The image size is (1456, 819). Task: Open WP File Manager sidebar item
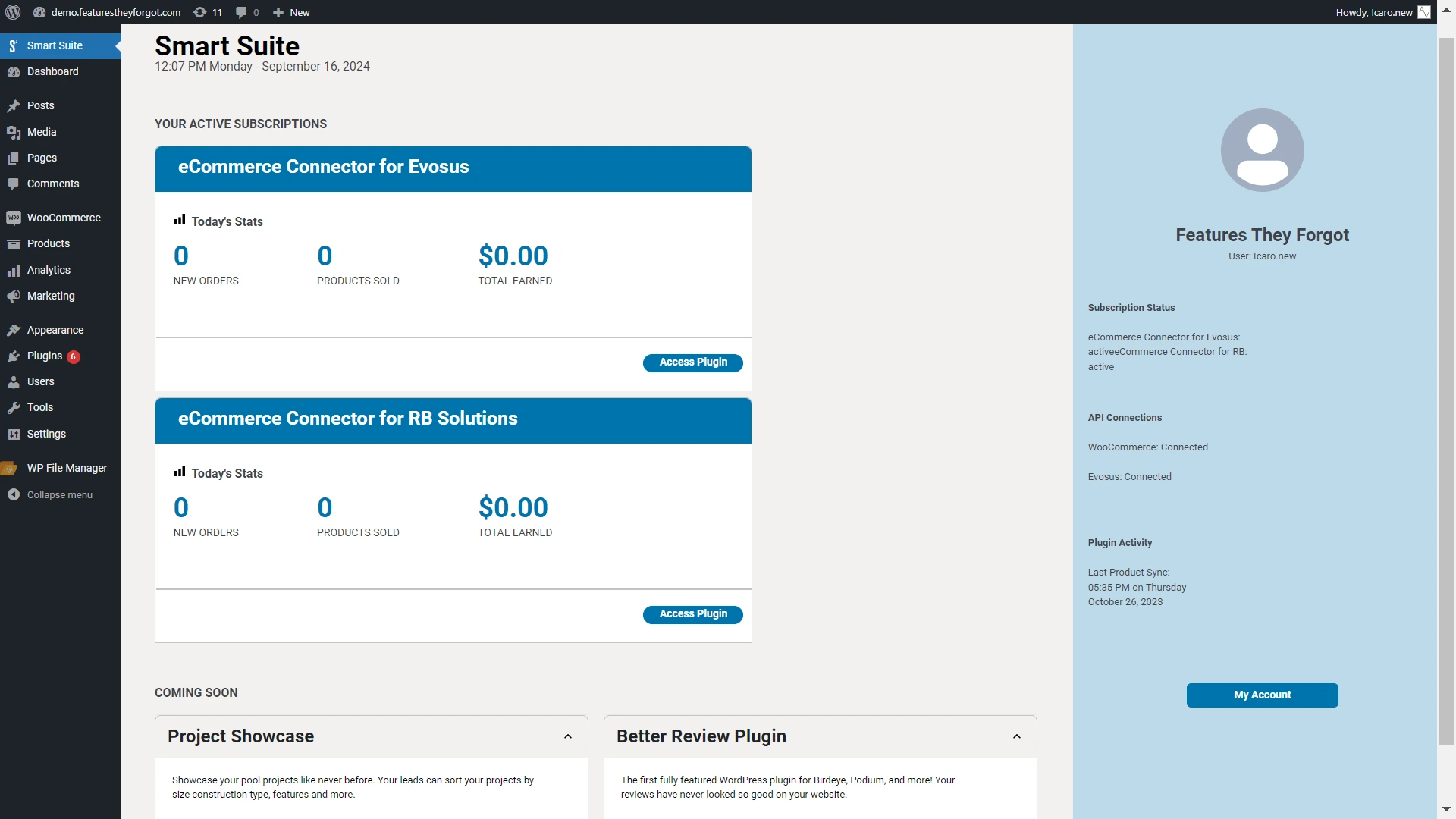pos(67,468)
